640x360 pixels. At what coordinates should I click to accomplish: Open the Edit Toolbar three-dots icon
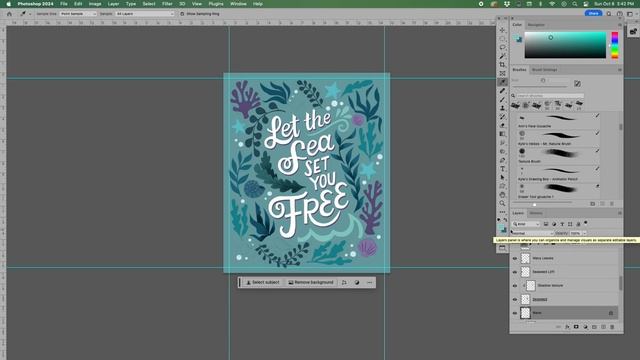coord(502,212)
